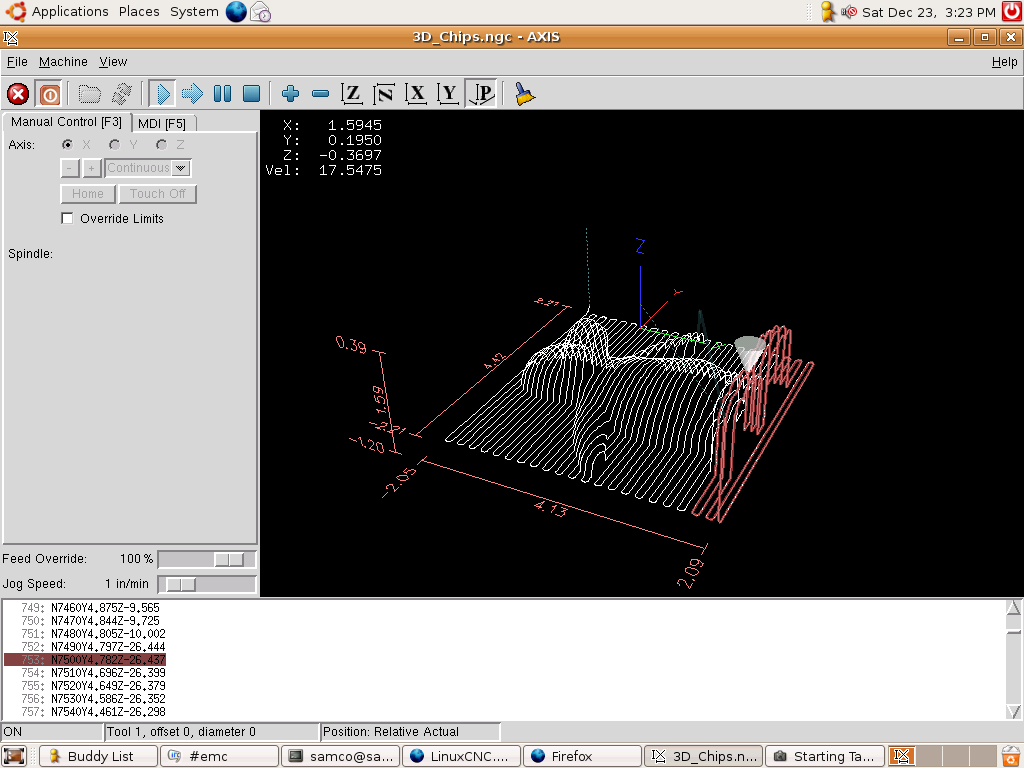
Task: Enable Override Limits checkbox
Action: 67,218
